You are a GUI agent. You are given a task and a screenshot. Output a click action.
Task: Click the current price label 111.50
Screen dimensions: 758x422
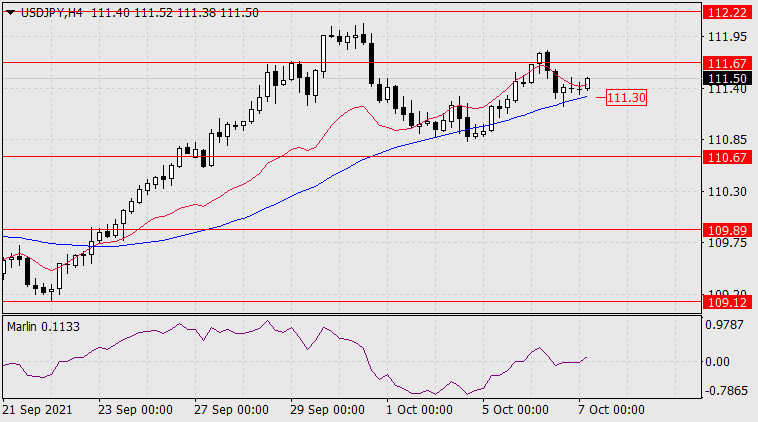[x=727, y=78]
